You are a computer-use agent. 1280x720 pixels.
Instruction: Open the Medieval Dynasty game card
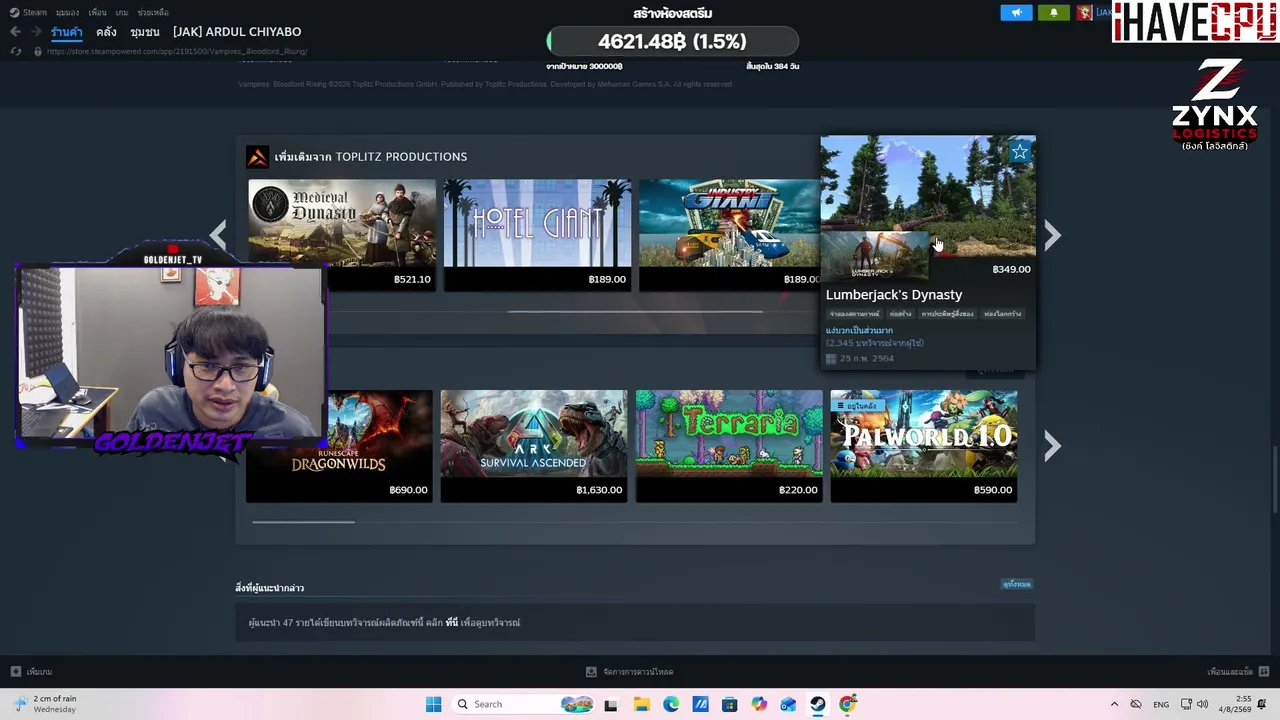click(342, 236)
